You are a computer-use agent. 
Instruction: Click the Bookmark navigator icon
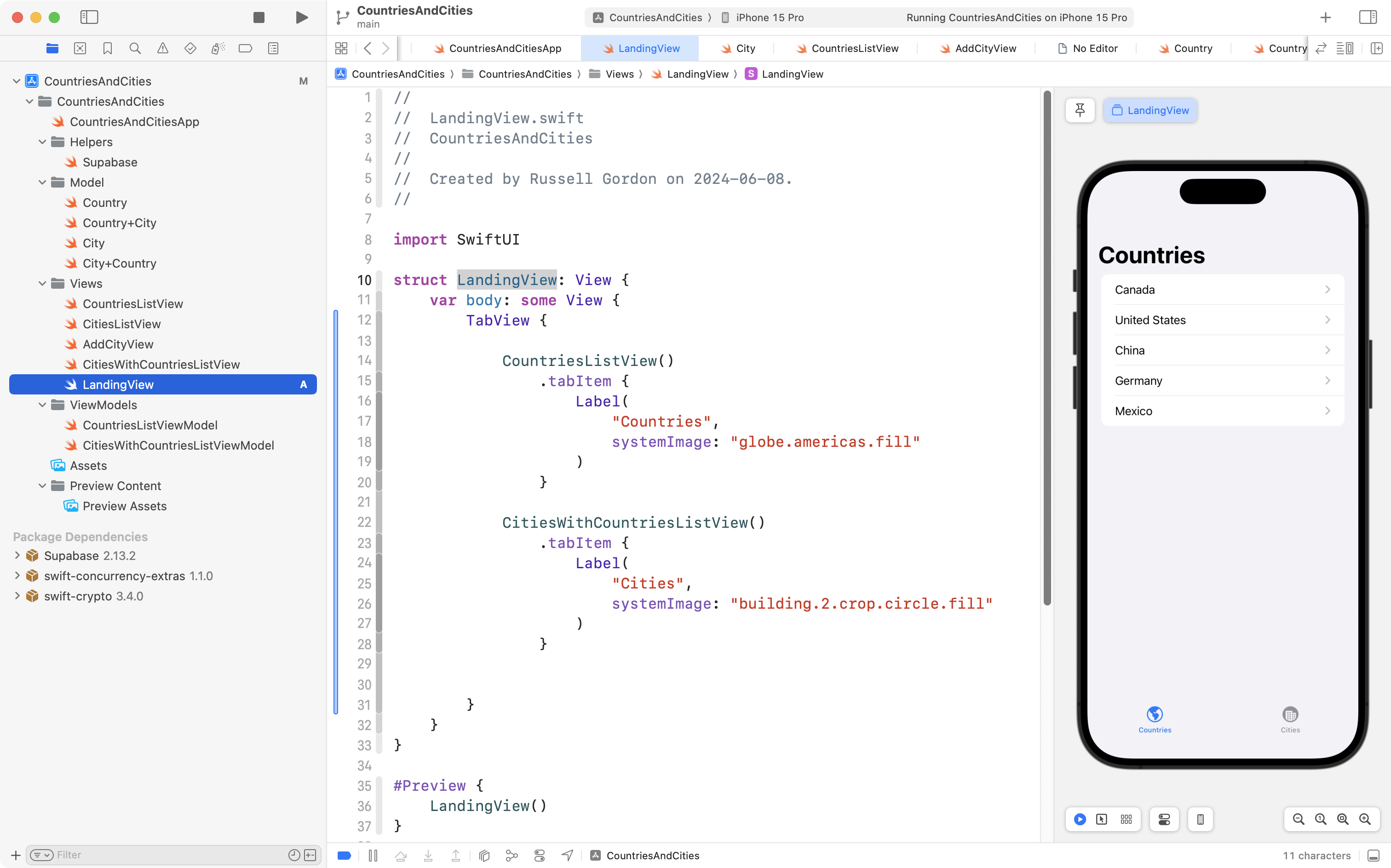coord(107,48)
